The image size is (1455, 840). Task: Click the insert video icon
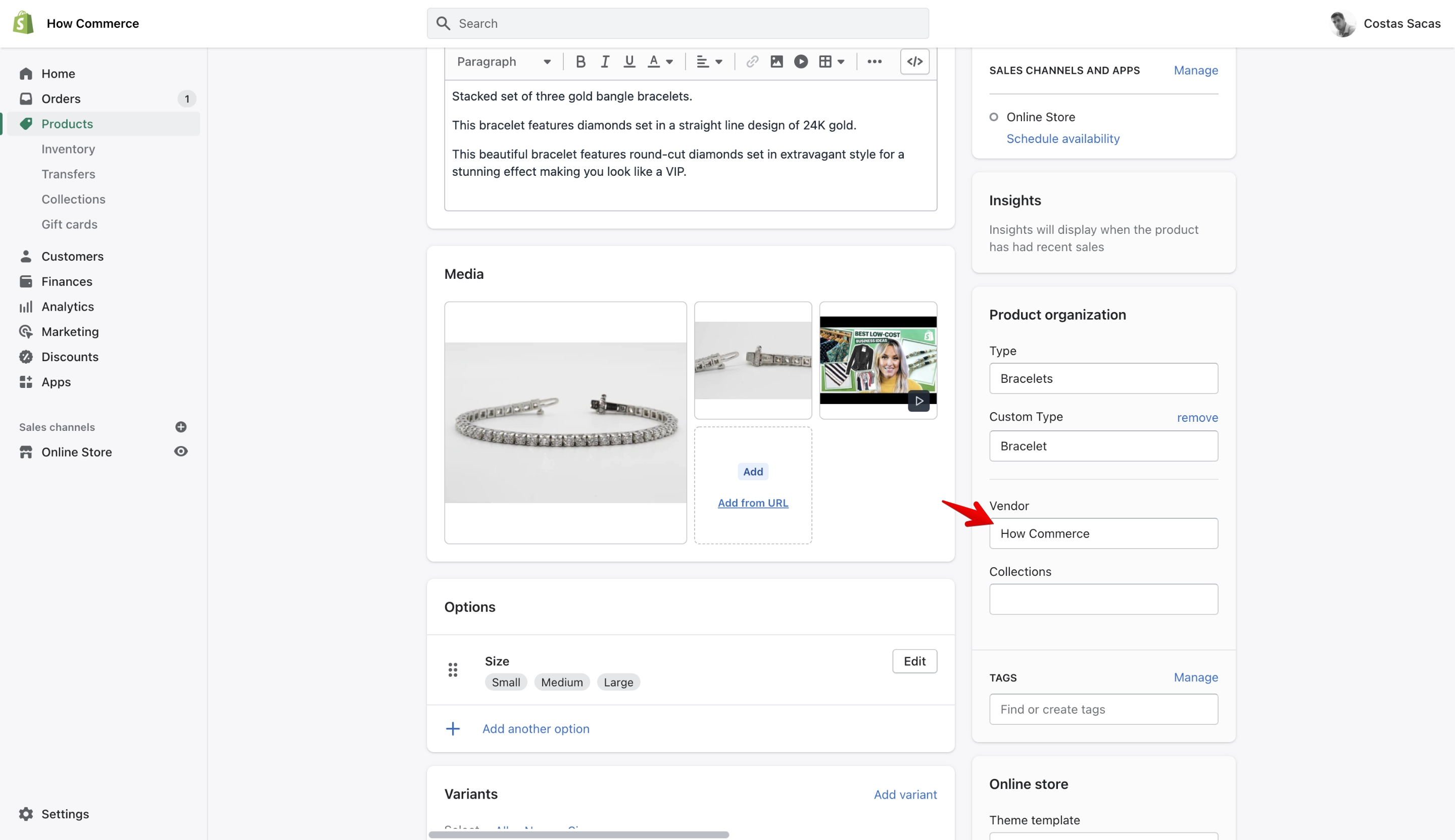[x=801, y=62]
